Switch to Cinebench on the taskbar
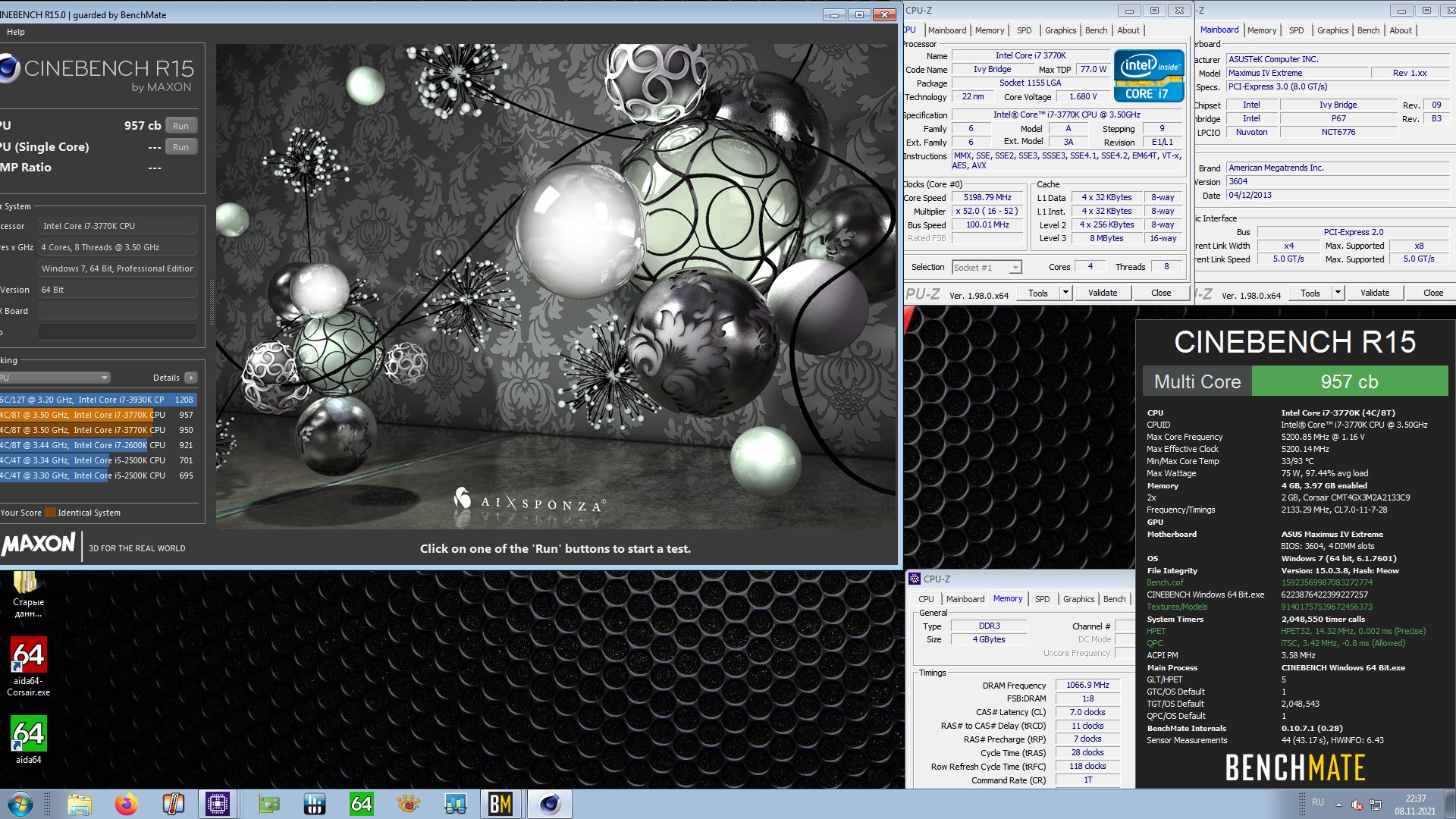 tap(549, 804)
